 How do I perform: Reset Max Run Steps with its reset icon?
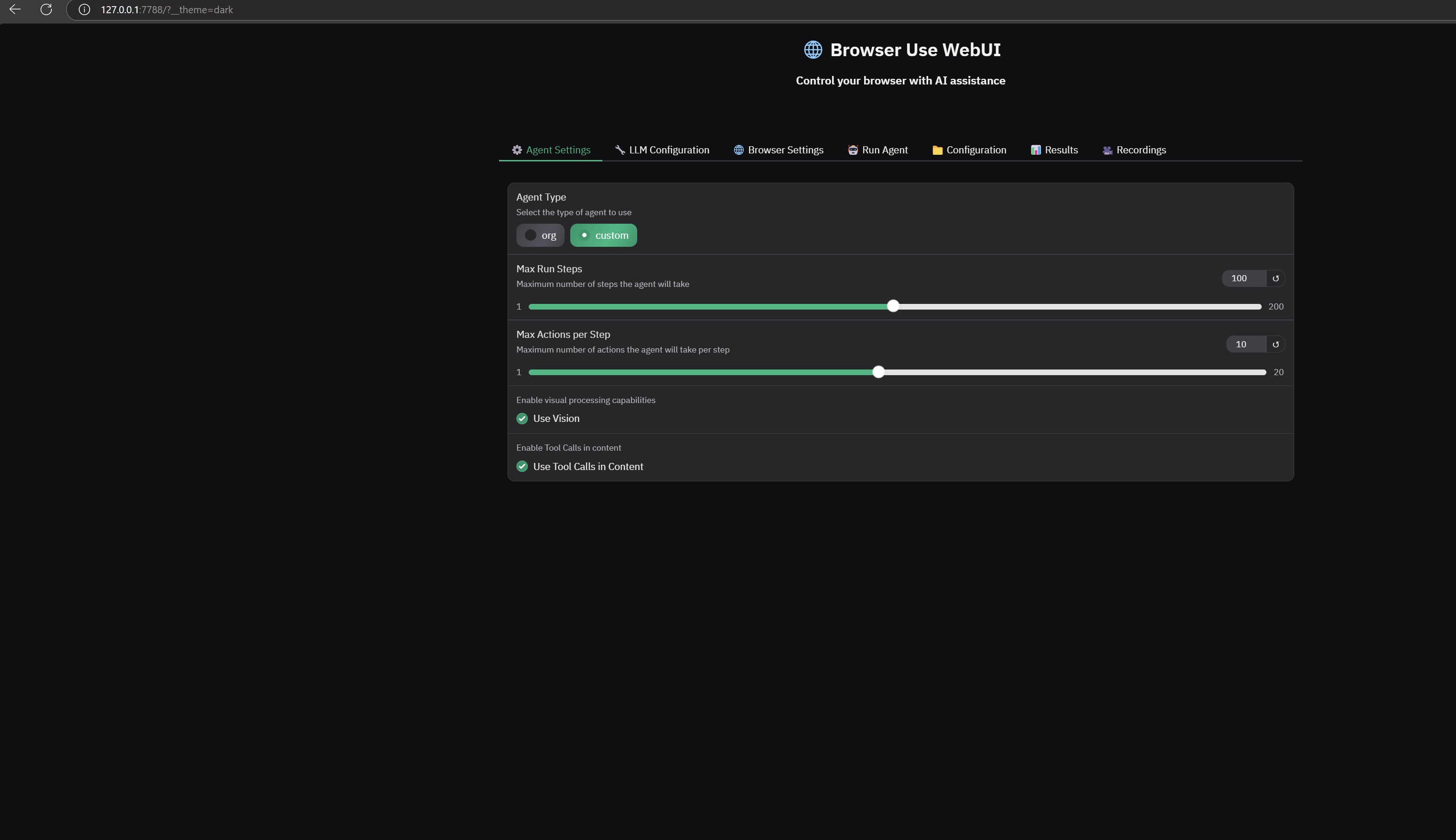click(x=1275, y=278)
